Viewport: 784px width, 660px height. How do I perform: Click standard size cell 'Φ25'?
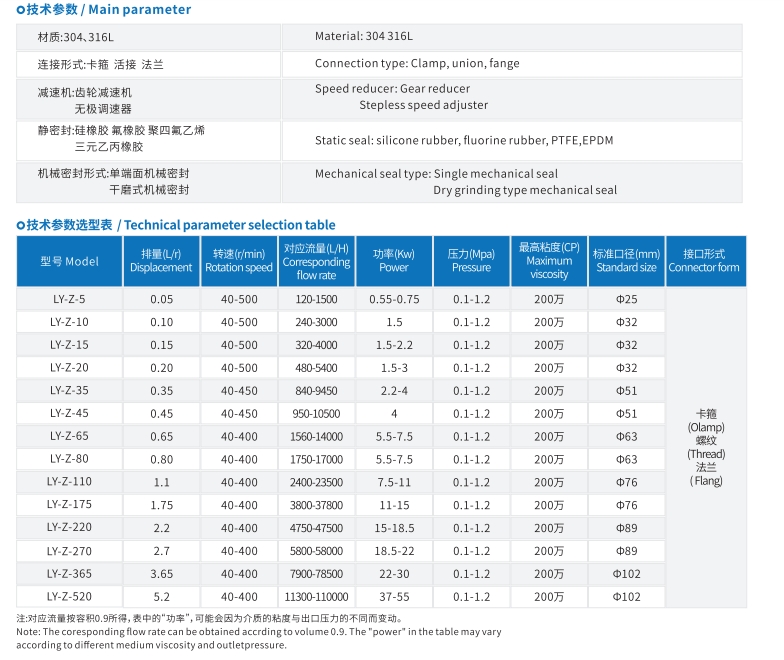626,300
